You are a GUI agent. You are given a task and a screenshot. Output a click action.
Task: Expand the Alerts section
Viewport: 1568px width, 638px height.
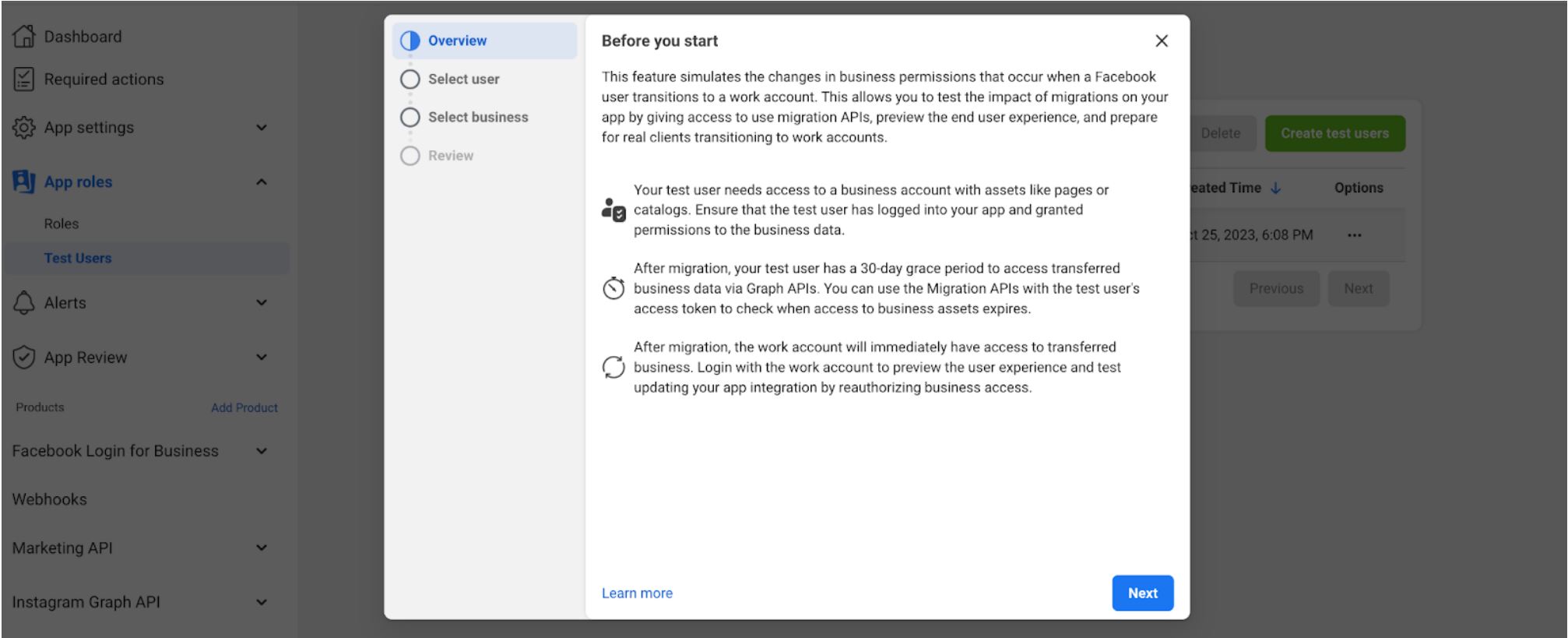pyautogui.click(x=262, y=302)
